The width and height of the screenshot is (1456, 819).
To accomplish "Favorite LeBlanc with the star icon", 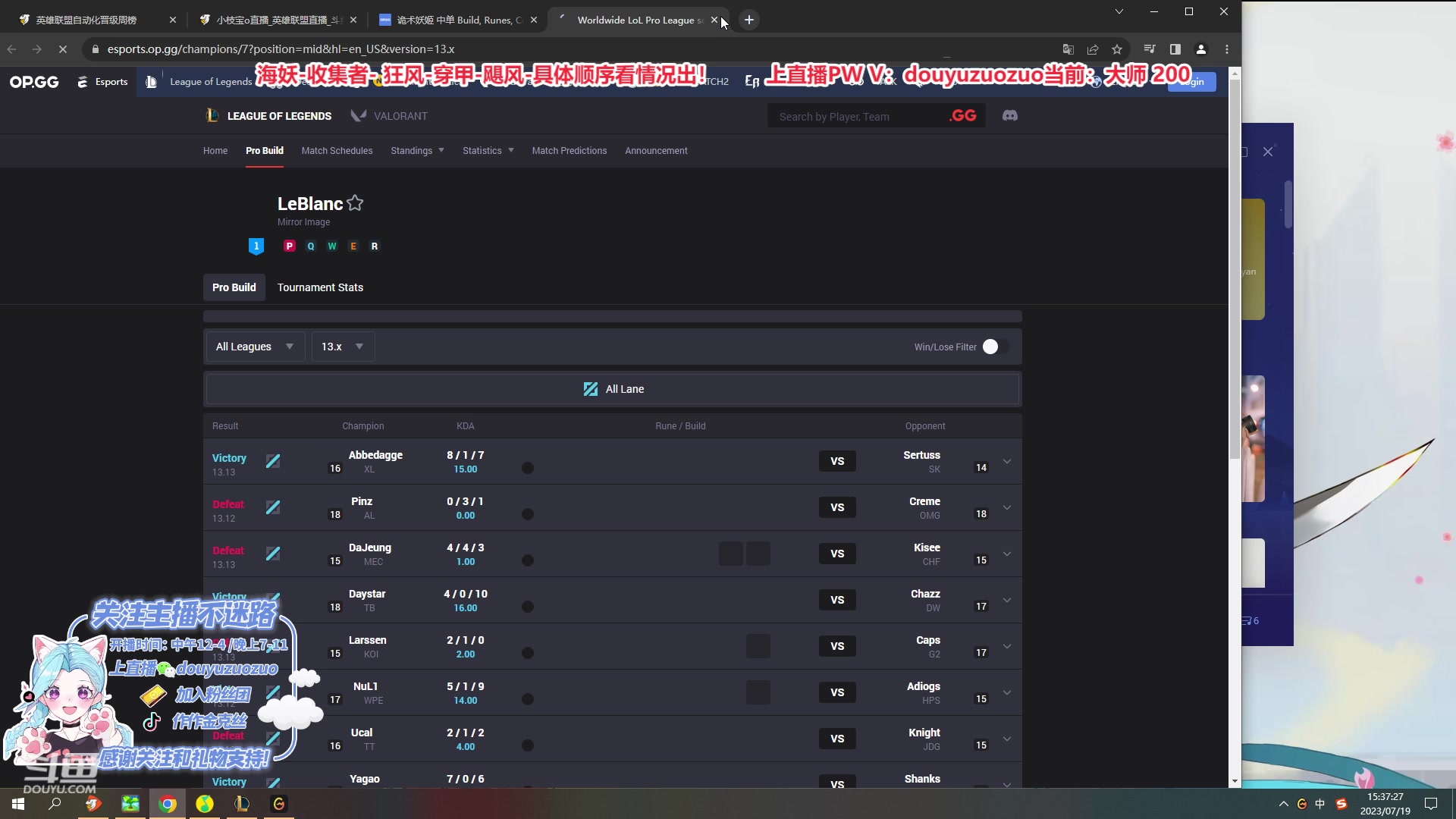I will click(355, 203).
